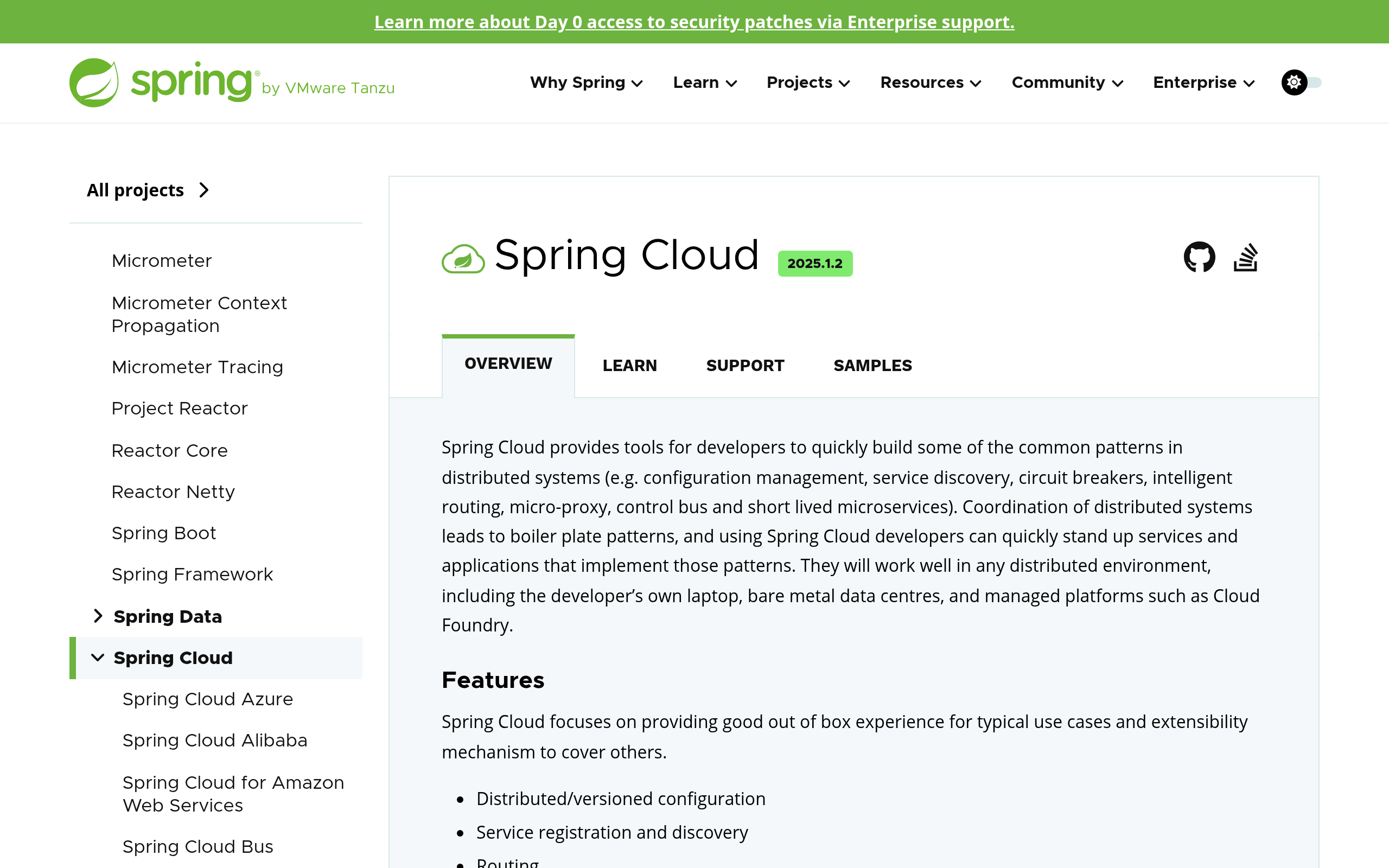Click 'Distributed/versioned configuration' list item
This screenshot has width=1389, height=868.
(x=621, y=799)
